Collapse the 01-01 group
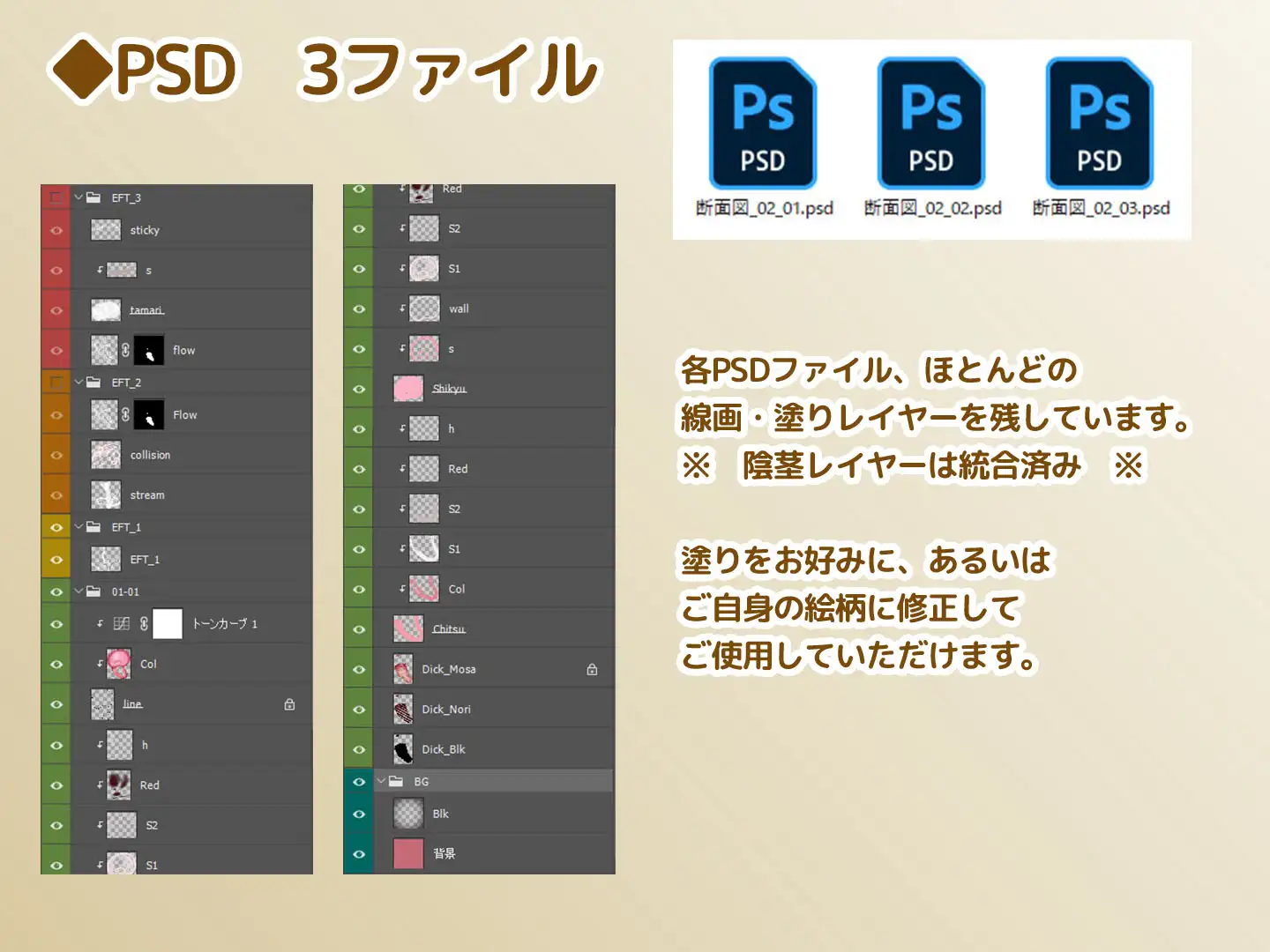Image resolution: width=1270 pixels, height=952 pixels. tap(78, 591)
